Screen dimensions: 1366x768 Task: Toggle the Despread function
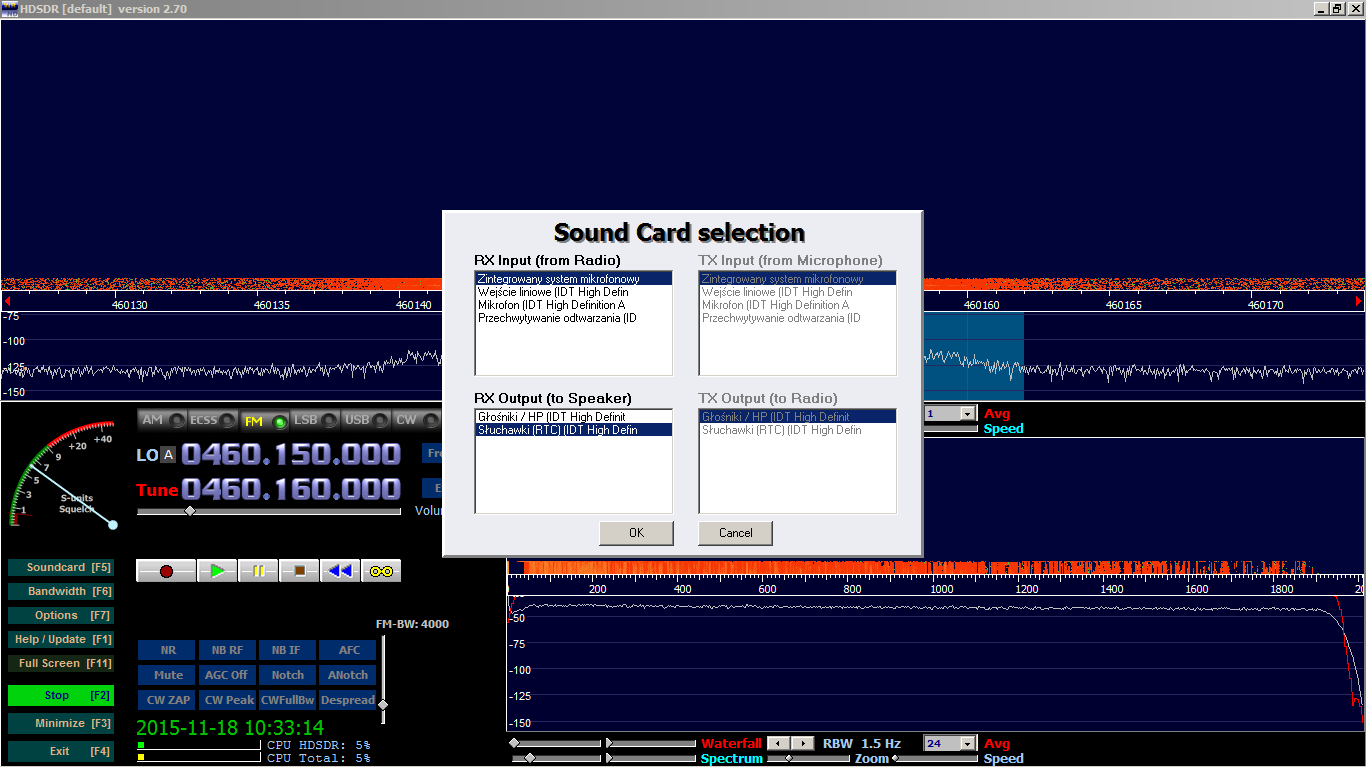point(348,700)
